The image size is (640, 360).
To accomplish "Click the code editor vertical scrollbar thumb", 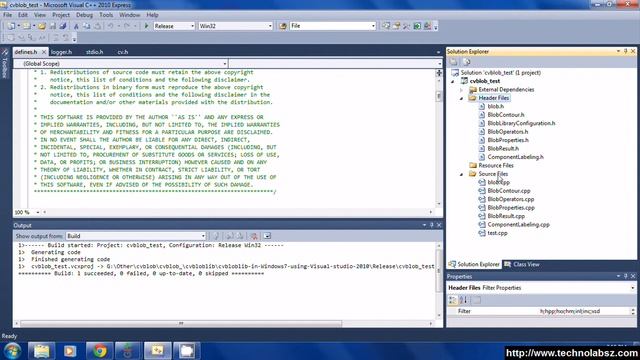I will (x=439, y=96).
